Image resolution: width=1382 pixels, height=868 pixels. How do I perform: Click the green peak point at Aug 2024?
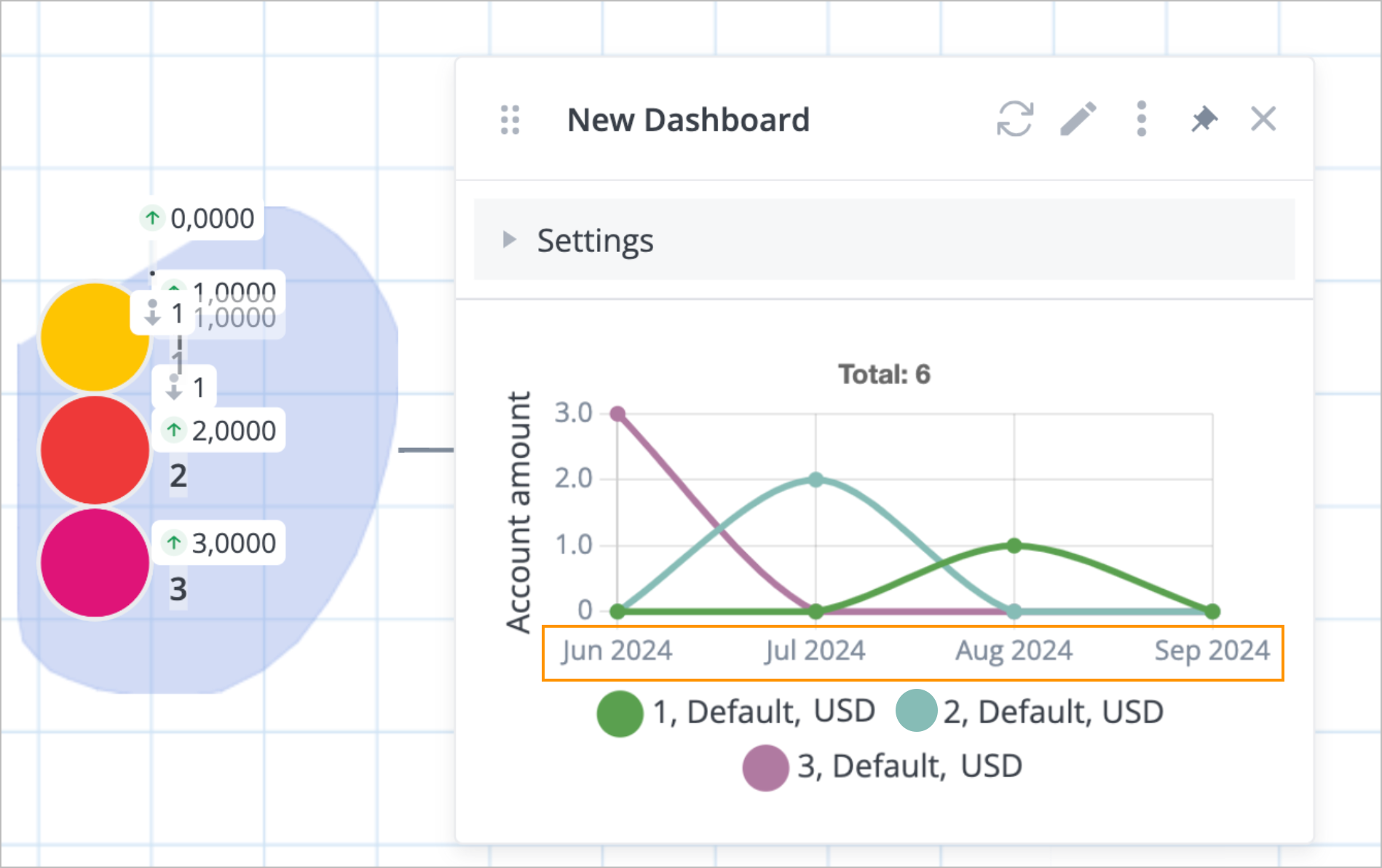(1014, 545)
